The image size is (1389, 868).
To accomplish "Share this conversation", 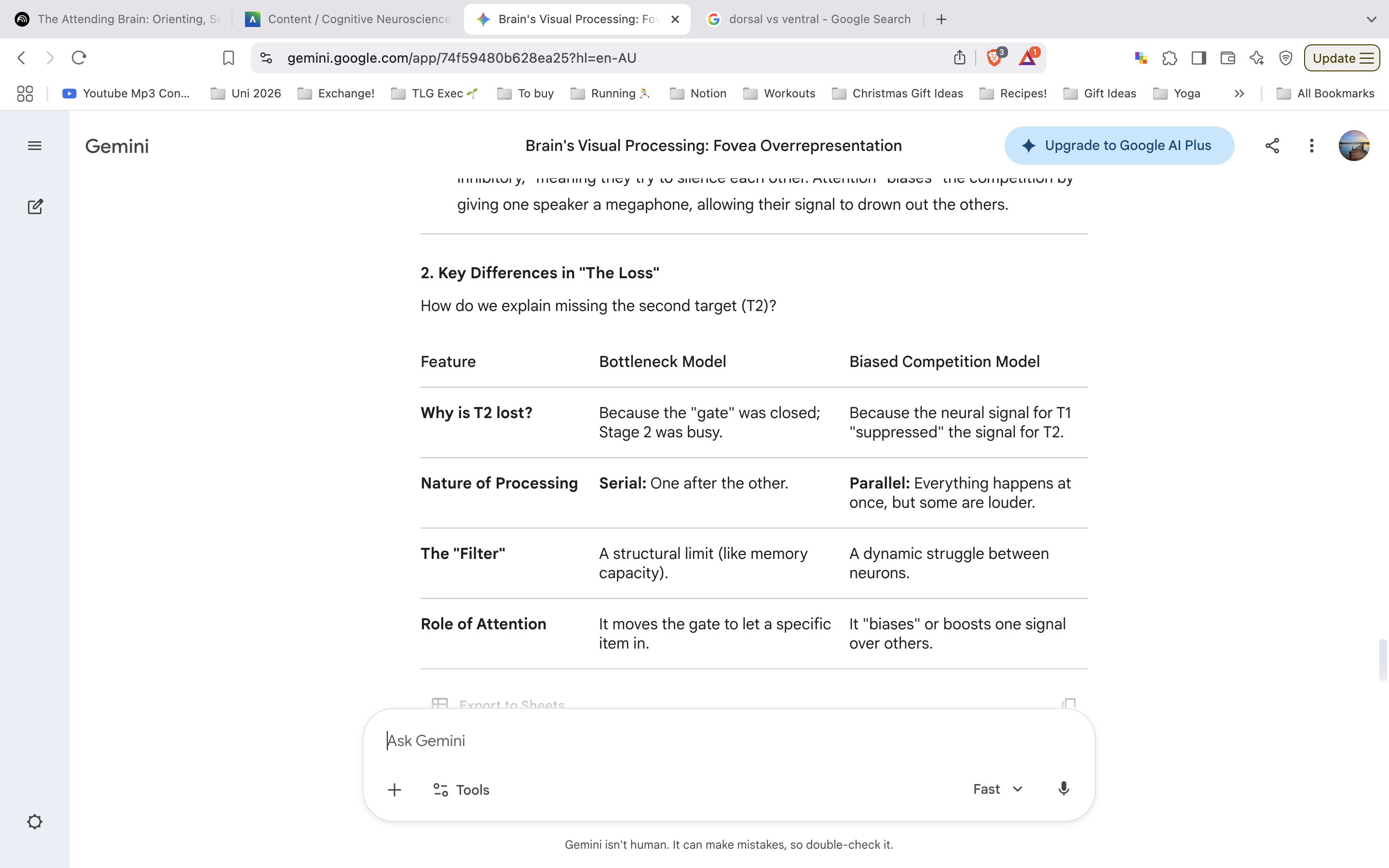I will (1272, 145).
